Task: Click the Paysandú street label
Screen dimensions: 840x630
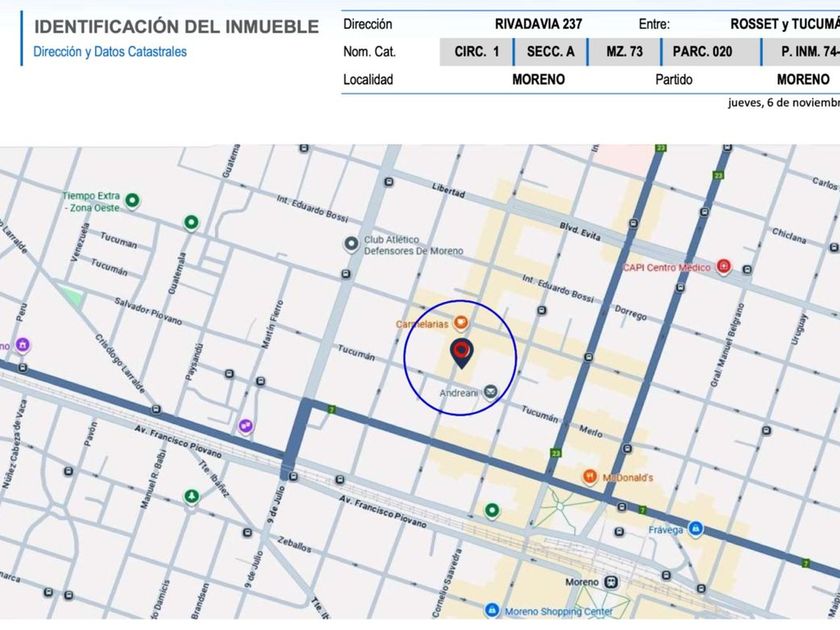Action: [194, 362]
